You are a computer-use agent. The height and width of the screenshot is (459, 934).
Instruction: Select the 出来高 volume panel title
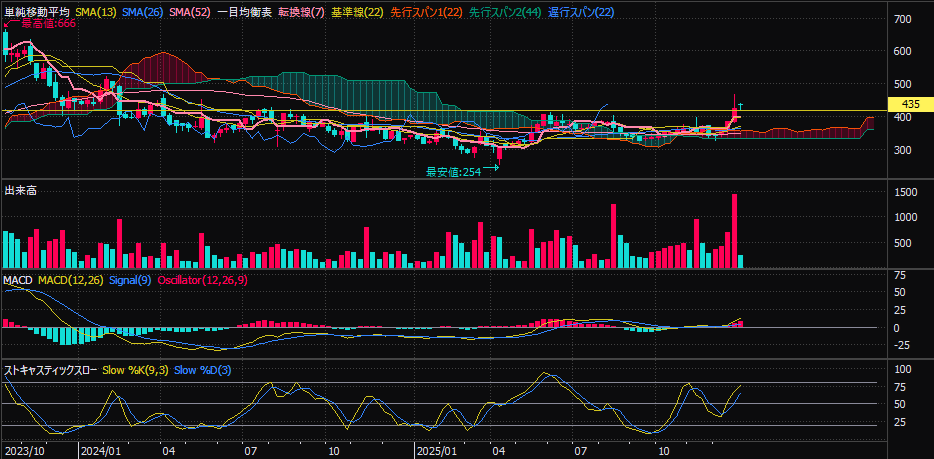click(21, 190)
